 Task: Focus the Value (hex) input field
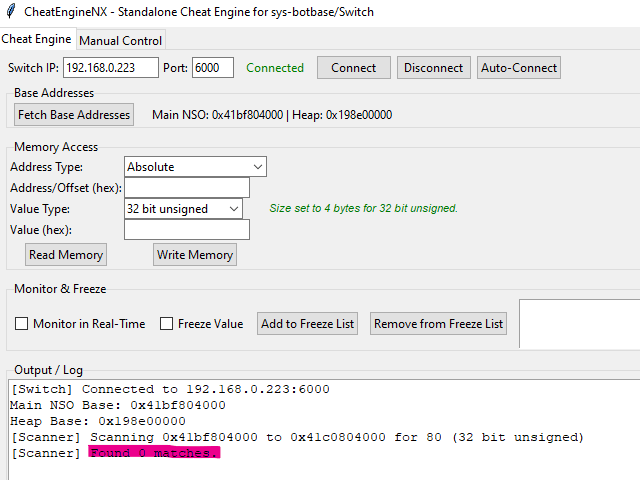[x=186, y=230]
